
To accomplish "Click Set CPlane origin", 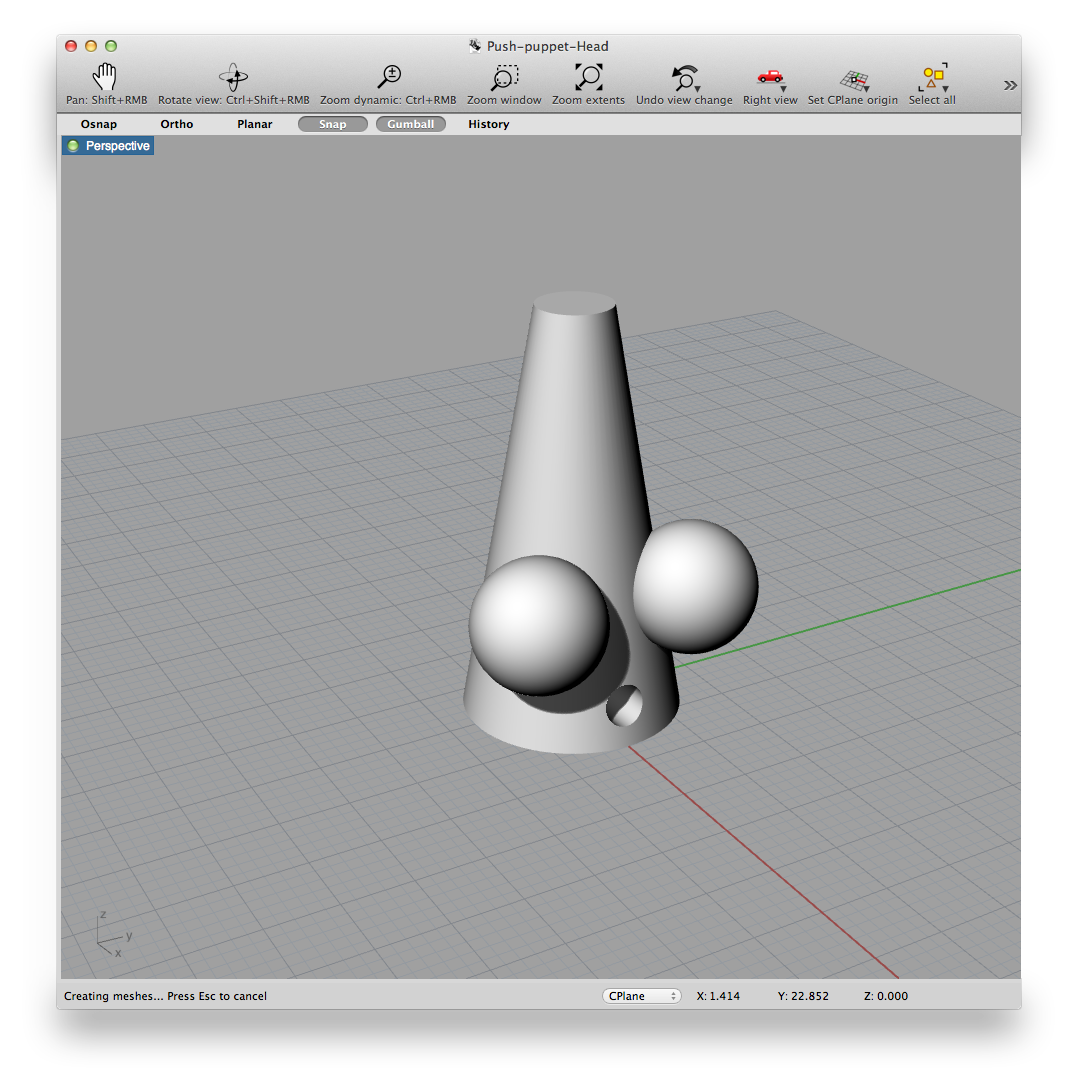I will 852,80.
